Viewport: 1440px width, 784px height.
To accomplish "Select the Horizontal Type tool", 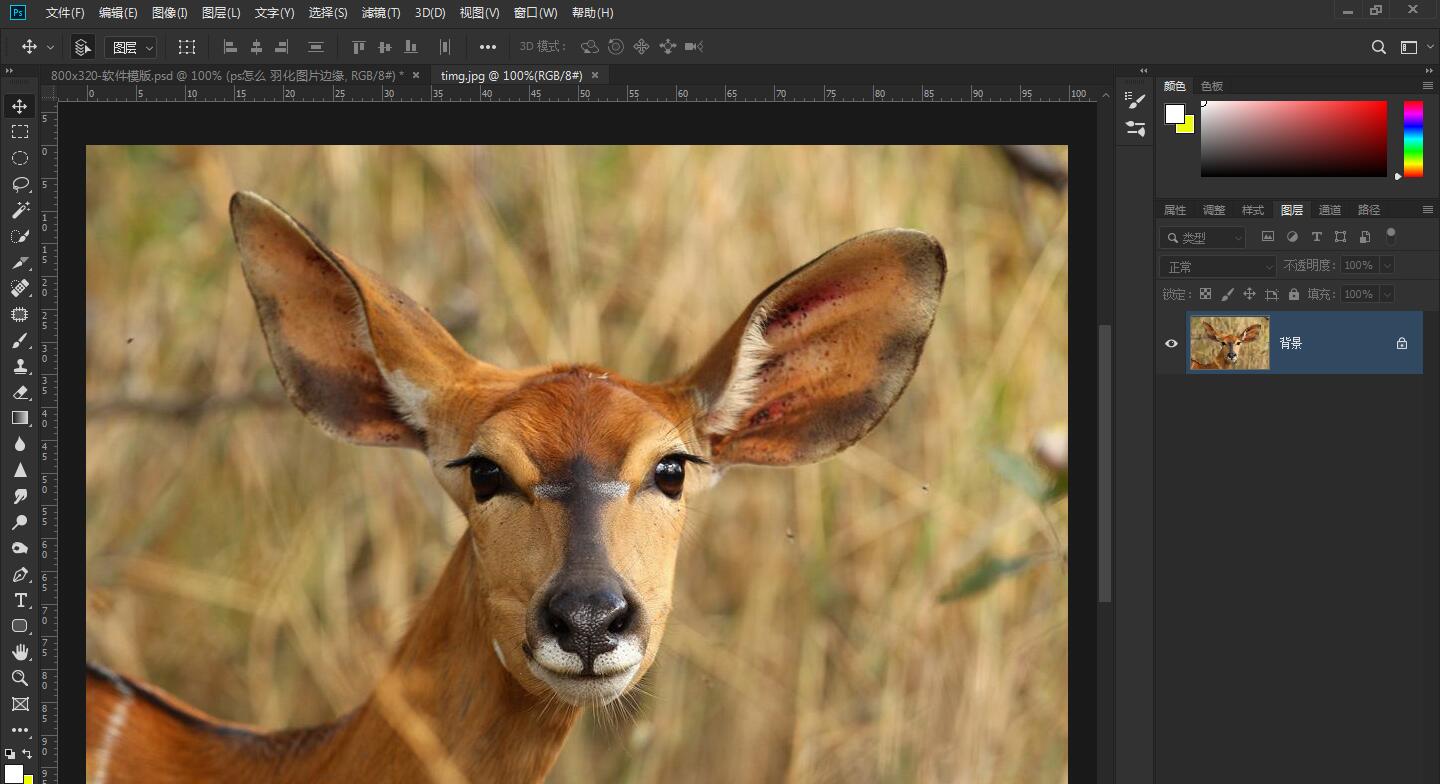I will [20, 600].
